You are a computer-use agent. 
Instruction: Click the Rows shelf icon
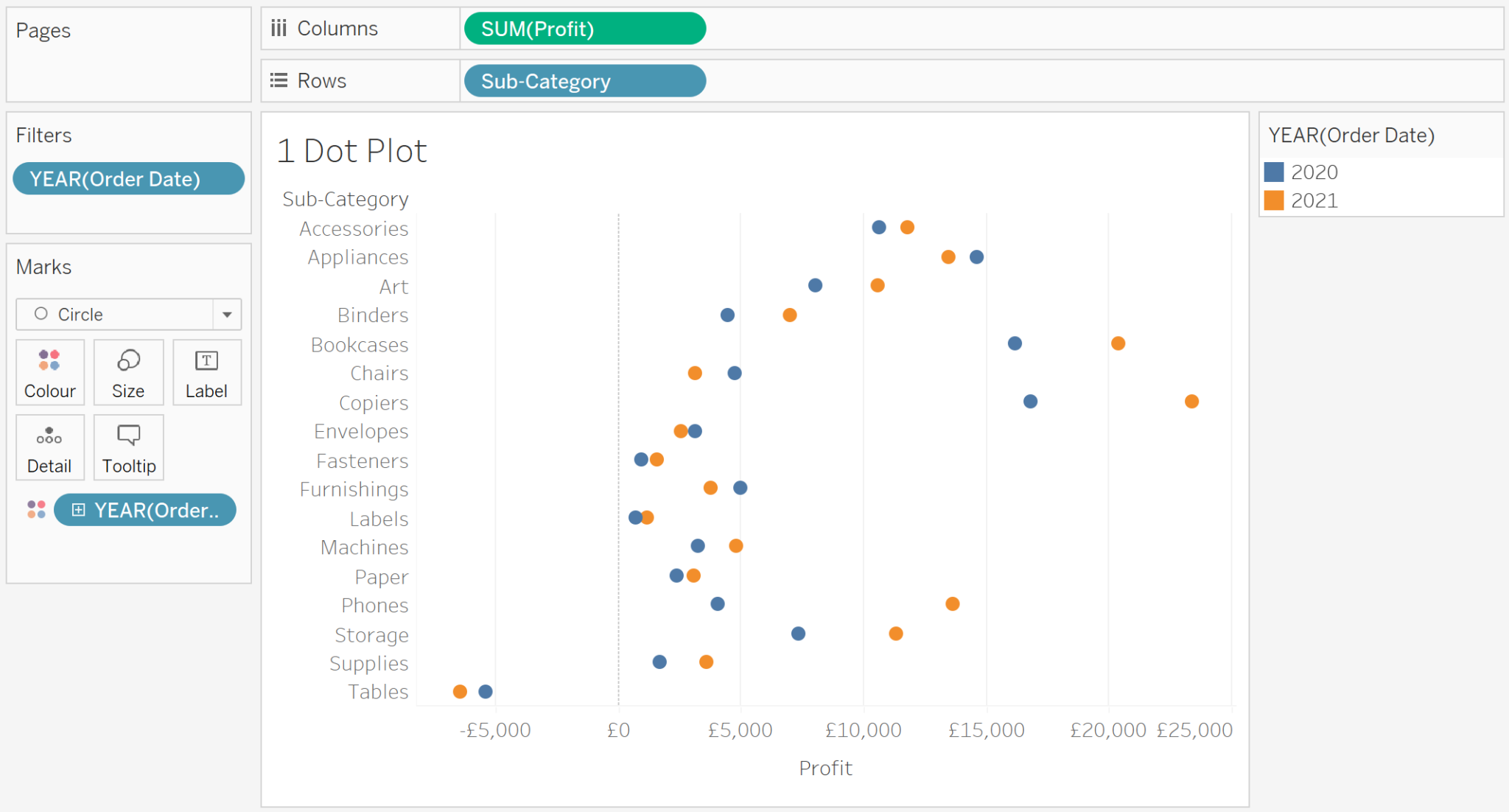point(278,80)
